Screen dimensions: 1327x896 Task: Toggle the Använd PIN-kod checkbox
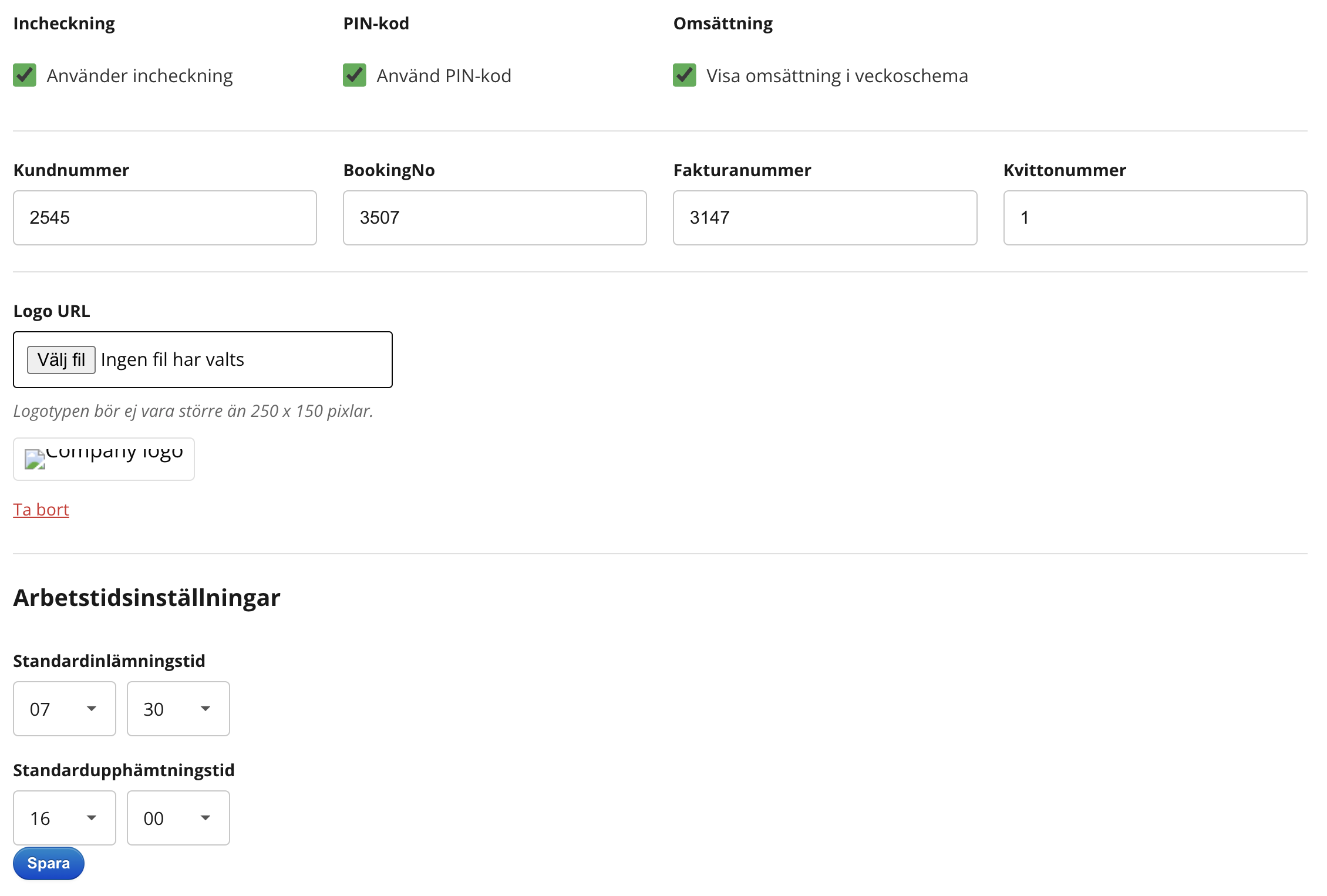(x=355, y=75)
